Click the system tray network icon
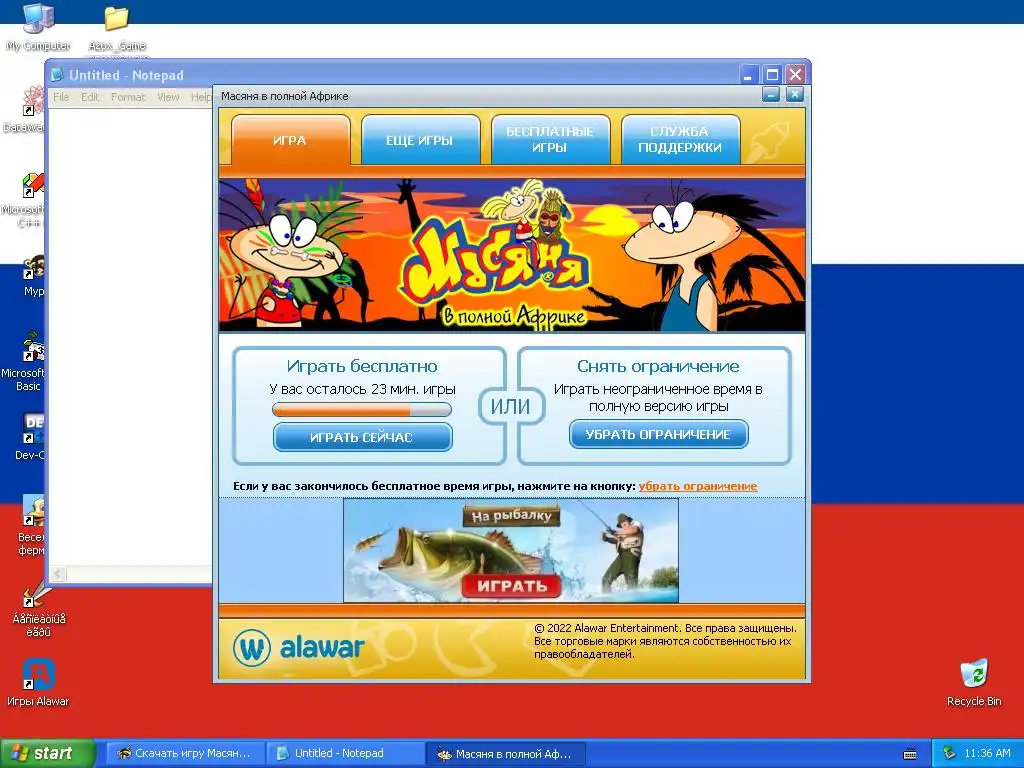The image size is (1024, 768). coord(949,754)
